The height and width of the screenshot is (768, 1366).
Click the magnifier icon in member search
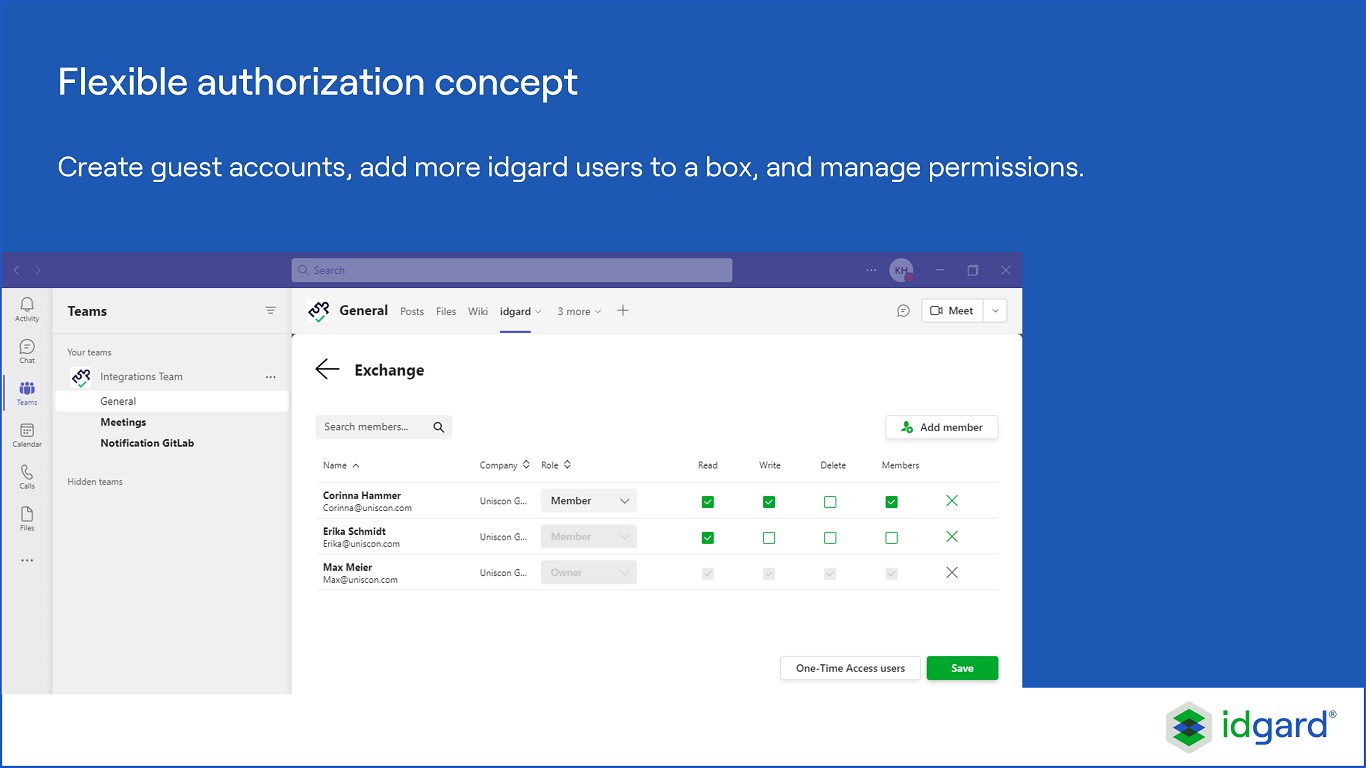(x=438, y=427)
